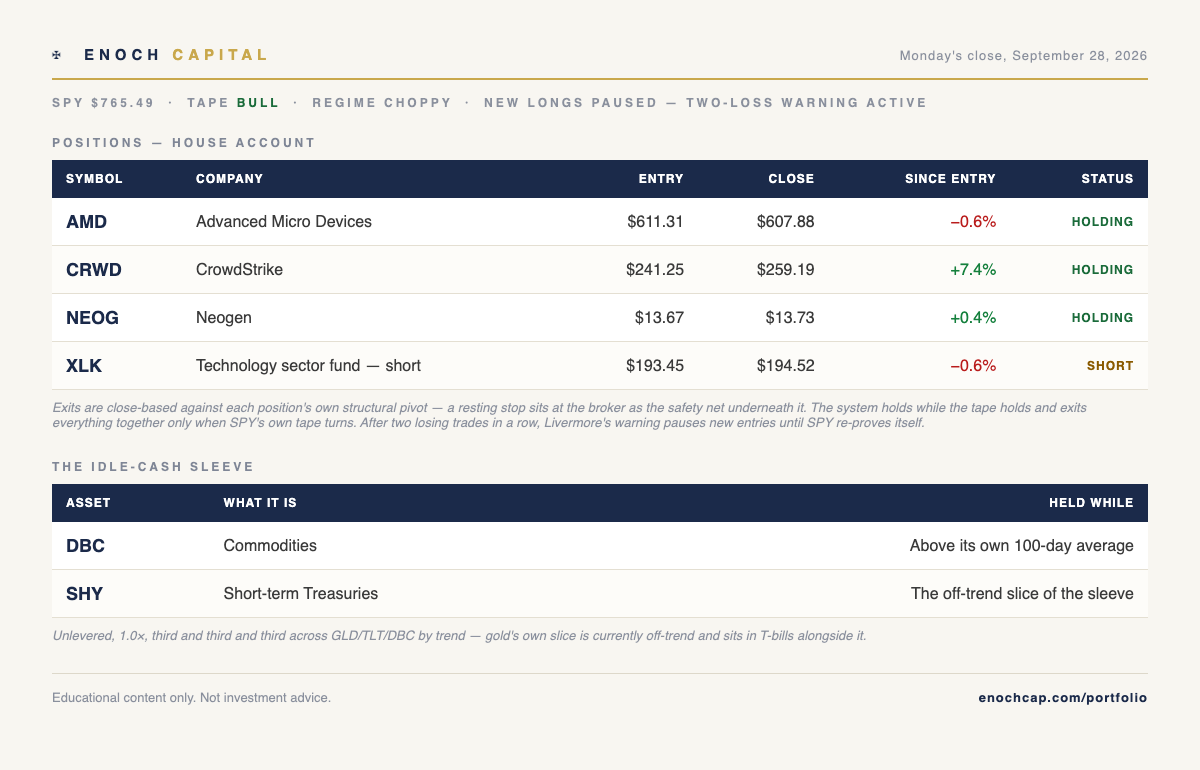The height and width of the screenshot is (770, 1200).
Task: Select the AMD ticker symbol
Action: coord(86,222)
